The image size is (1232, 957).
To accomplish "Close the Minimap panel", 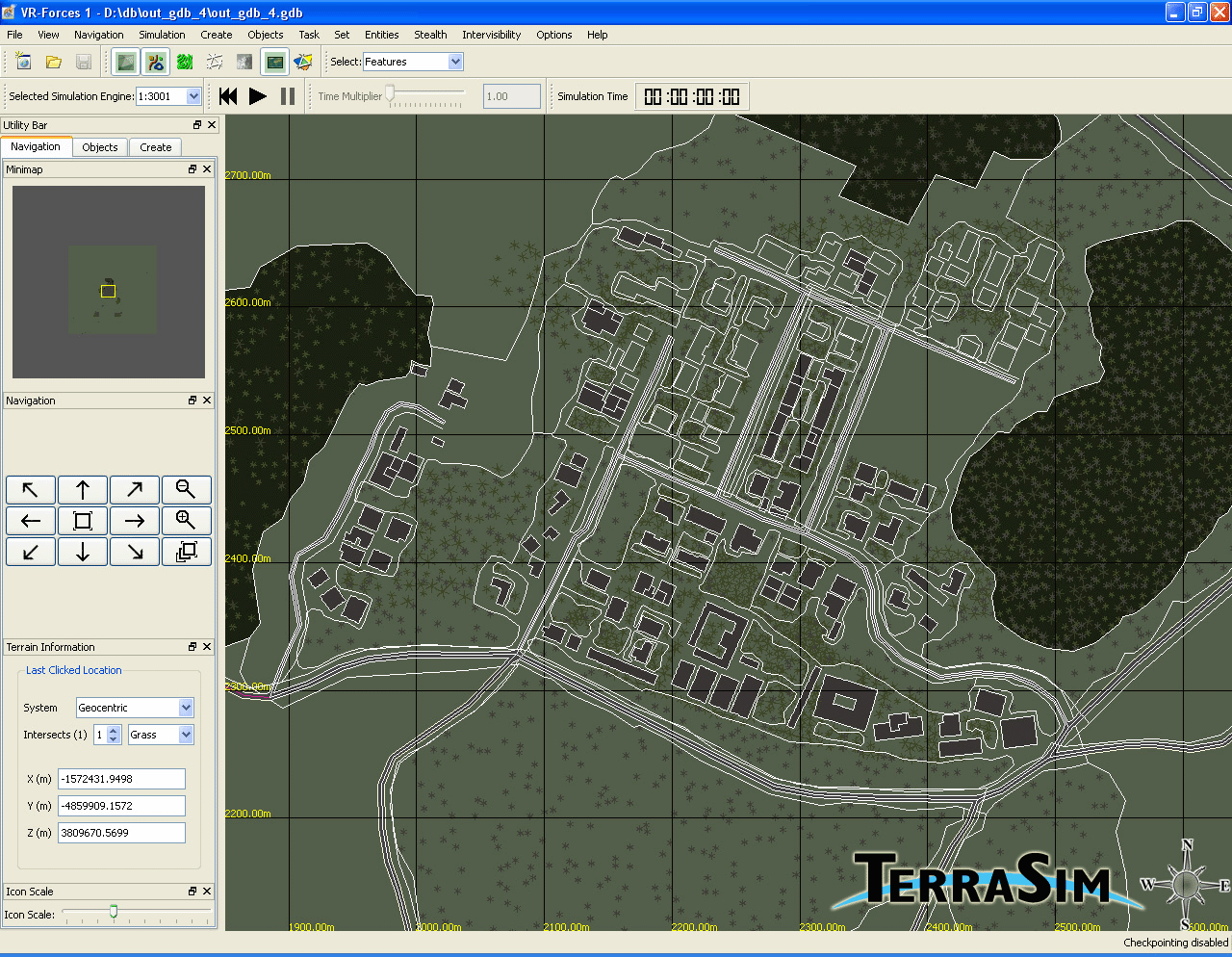I will (x=207, y=169).
